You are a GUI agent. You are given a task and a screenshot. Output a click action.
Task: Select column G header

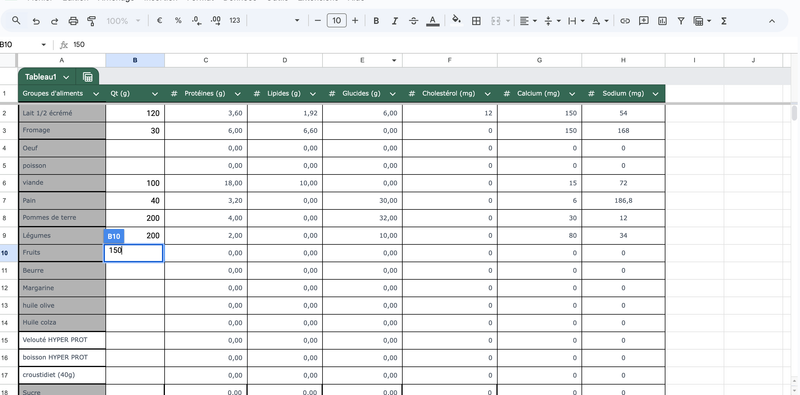[539, 60]
